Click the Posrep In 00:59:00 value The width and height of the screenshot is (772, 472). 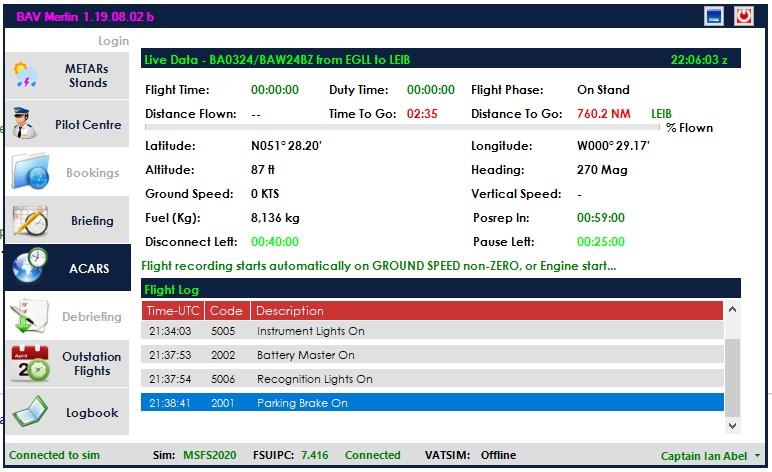(601, 218)
